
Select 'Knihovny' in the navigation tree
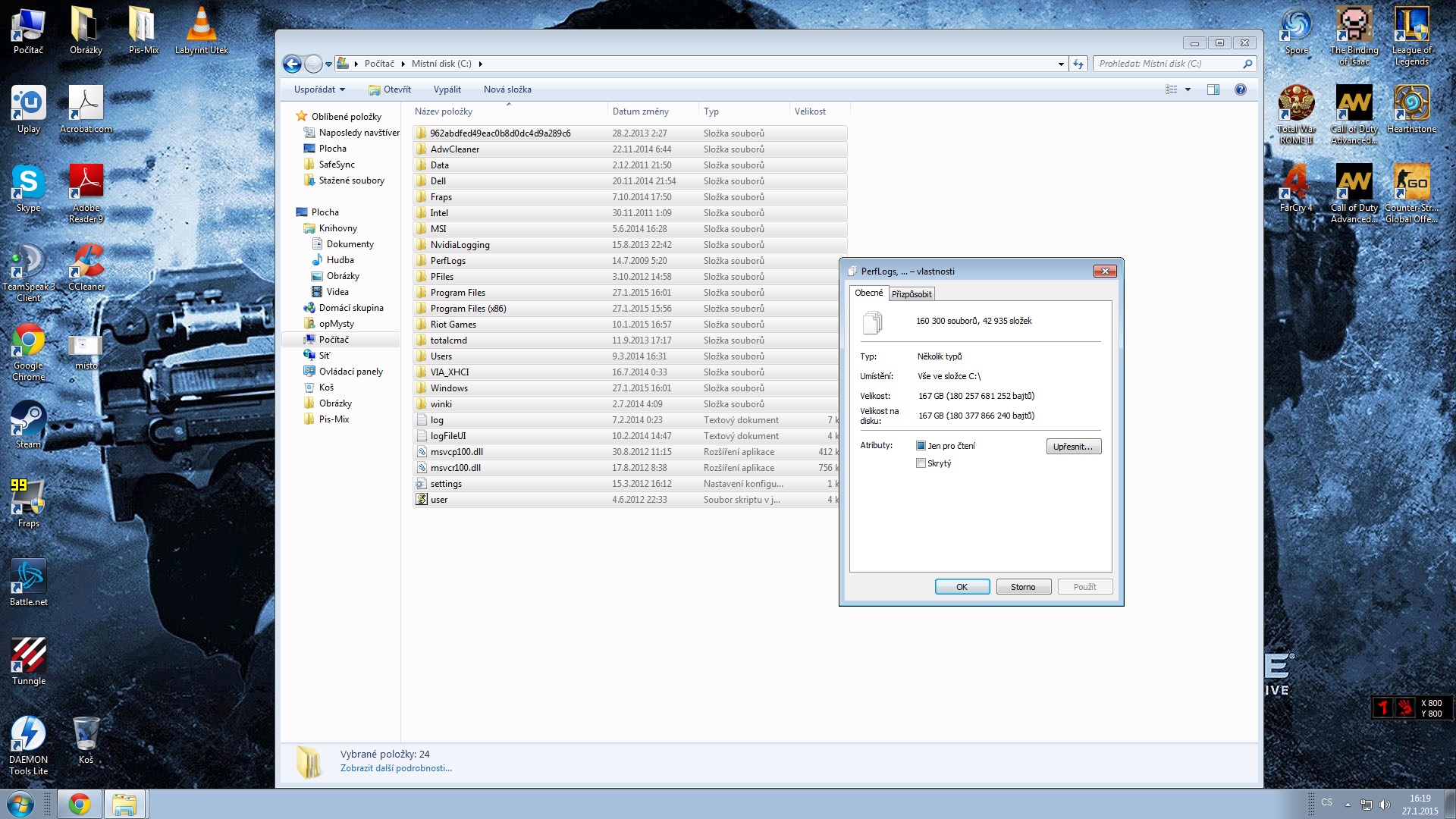click(337, 228)
